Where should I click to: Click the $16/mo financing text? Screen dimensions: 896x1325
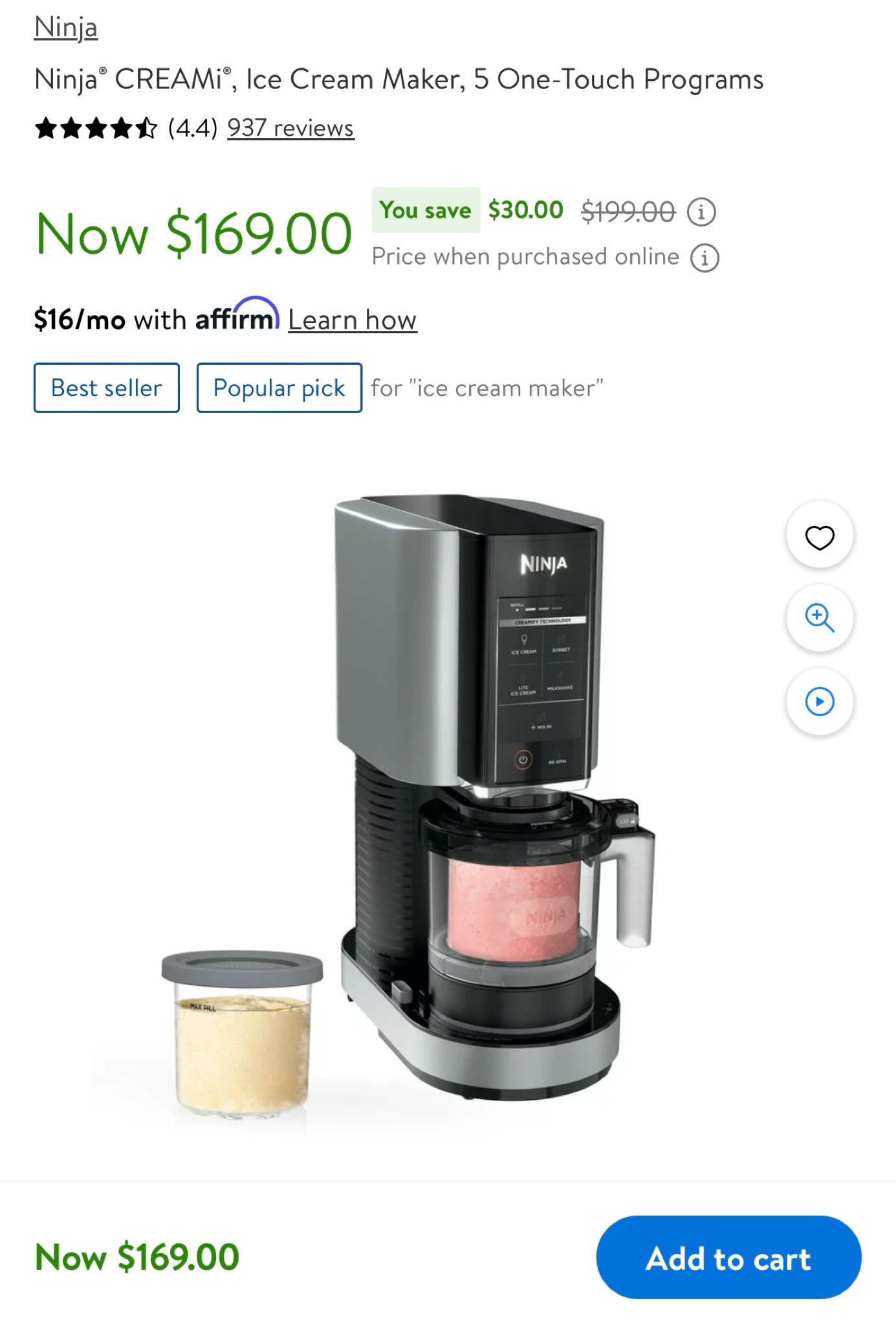(80, 320)
